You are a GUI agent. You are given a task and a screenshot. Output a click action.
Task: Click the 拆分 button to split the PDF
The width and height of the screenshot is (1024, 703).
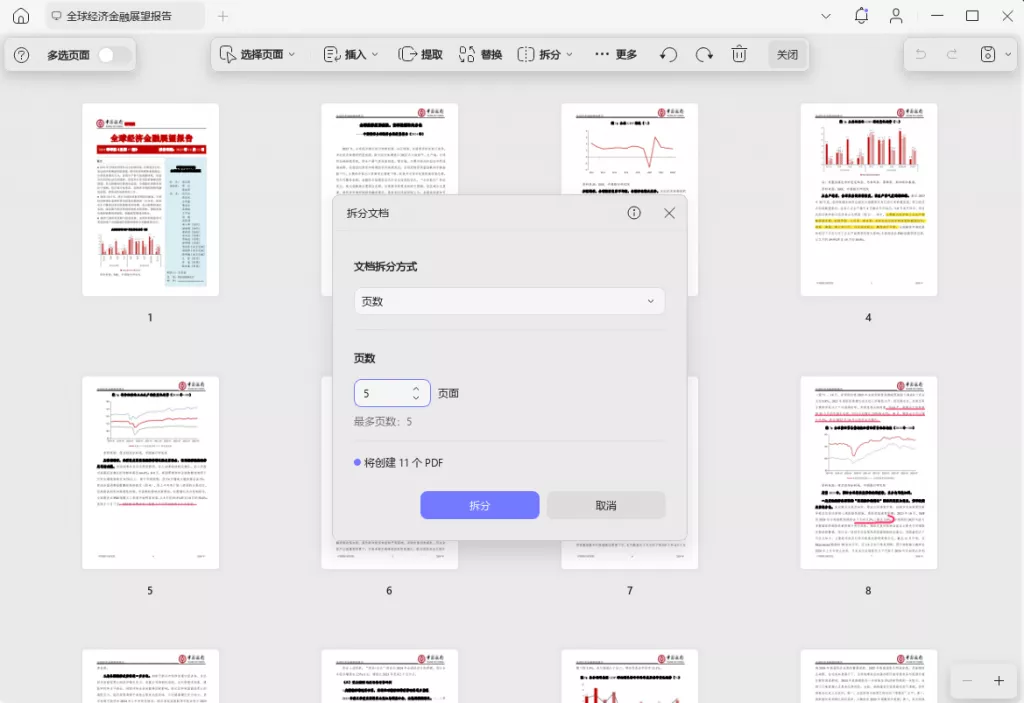480,505
